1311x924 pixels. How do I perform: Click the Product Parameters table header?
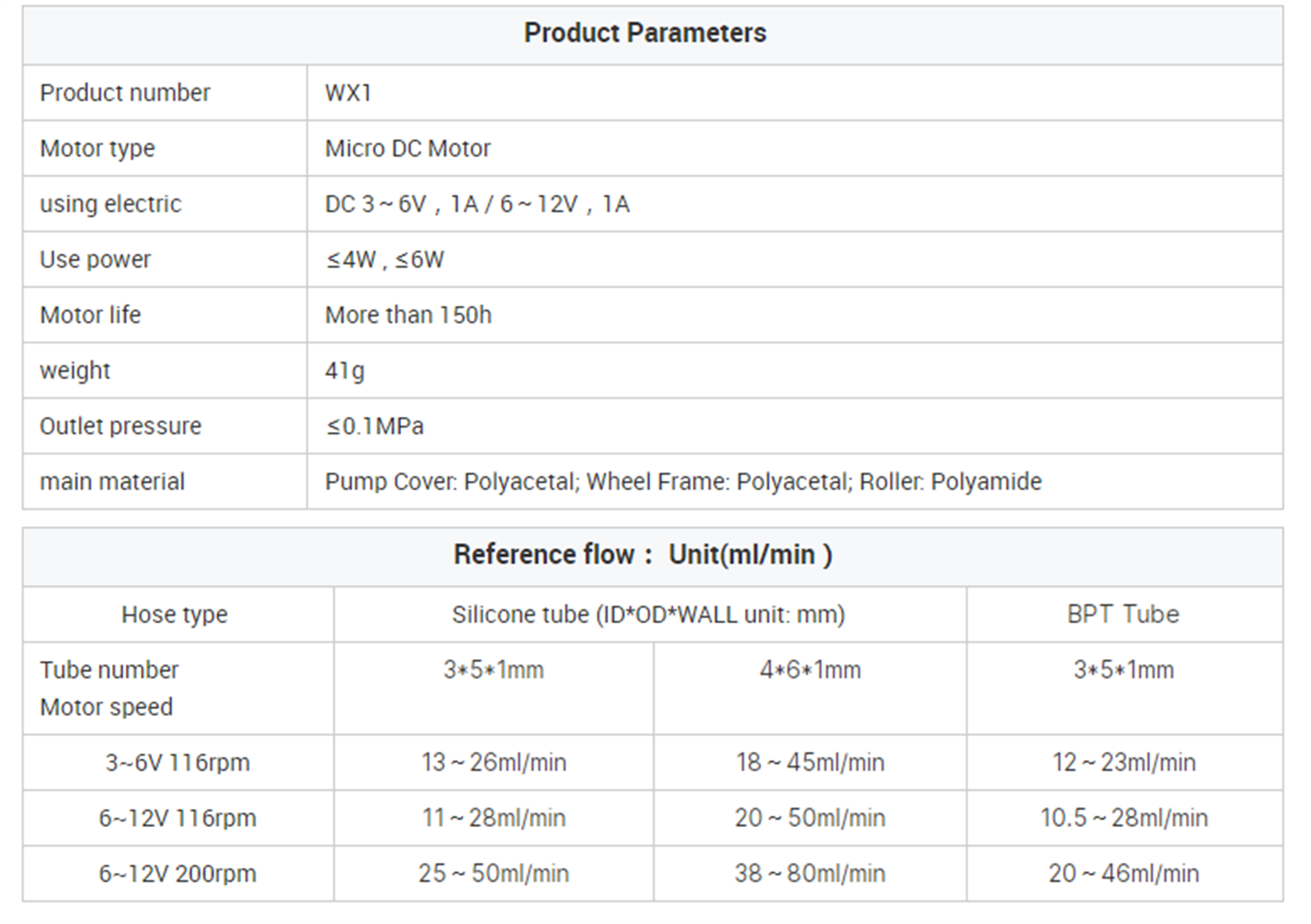[645, 33]
